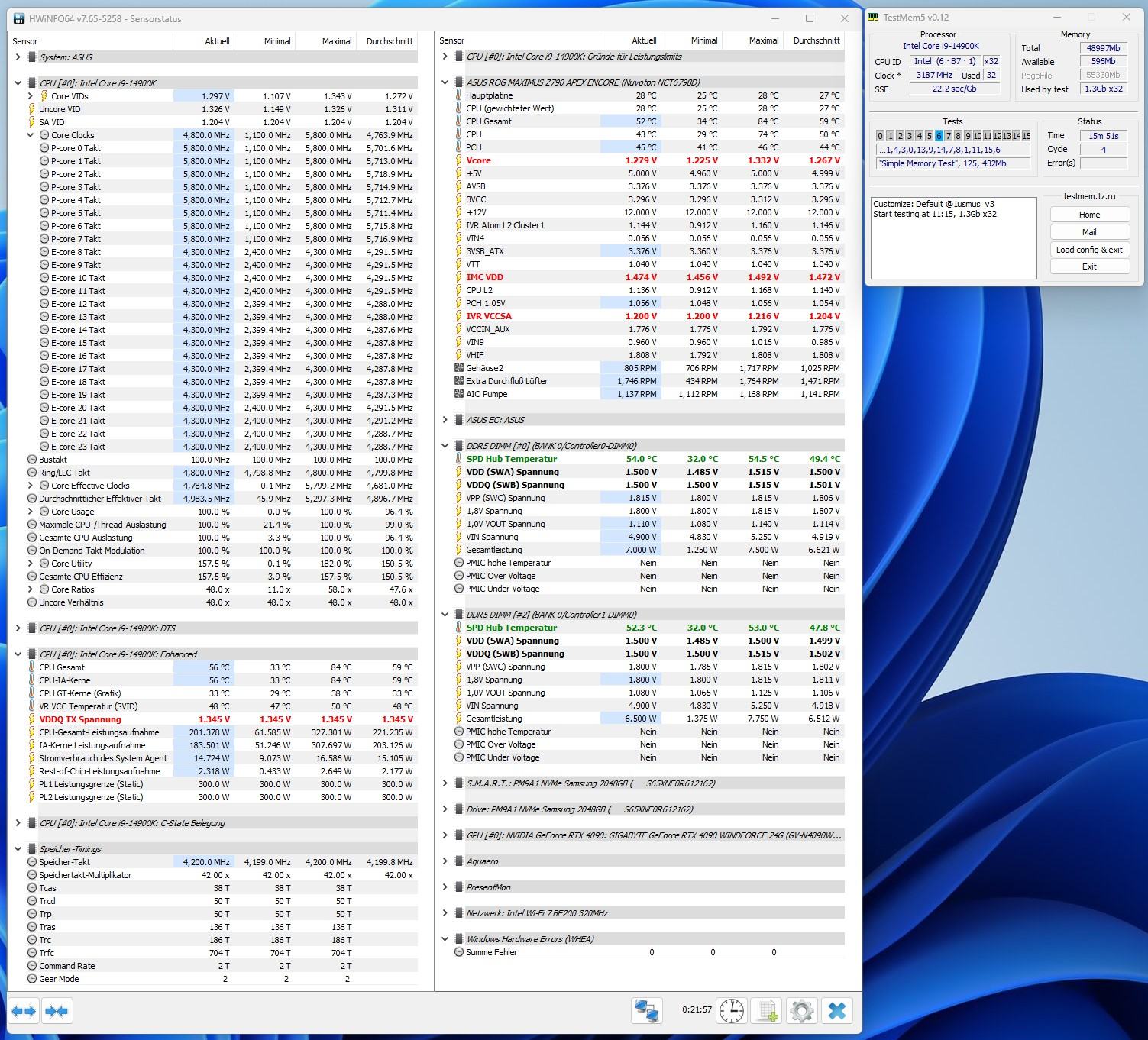Open HWiNFO sensor settings gear icon
This screenshot has height=1040, width=1148.
[802, 1011]
